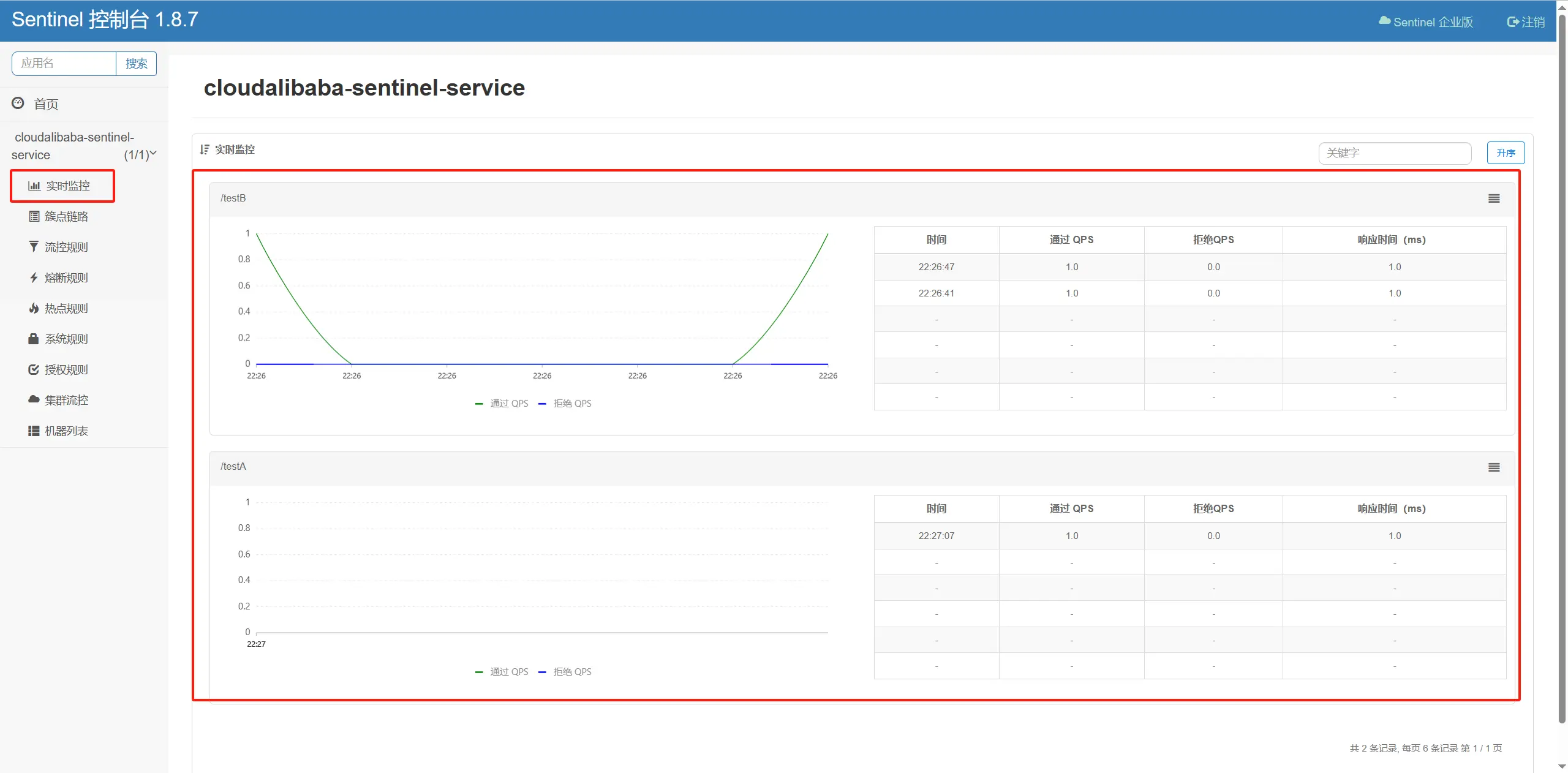The height and width of the screenshot is (773, 1568).
Task: Click the 实时监控 bar chart icon
Action: [x=34, y=186]
